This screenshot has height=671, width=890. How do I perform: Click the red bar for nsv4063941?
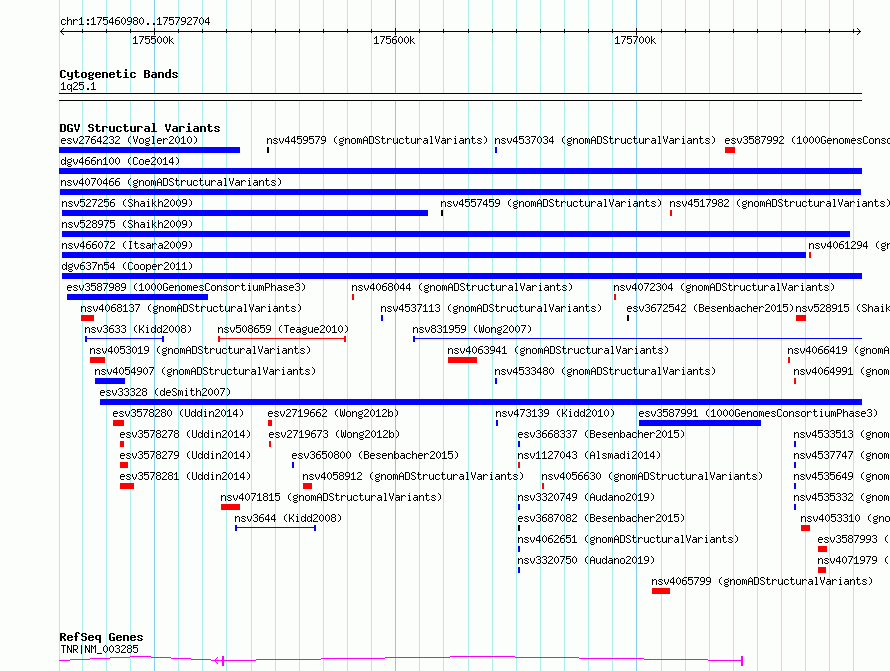[x=462, y=360]
